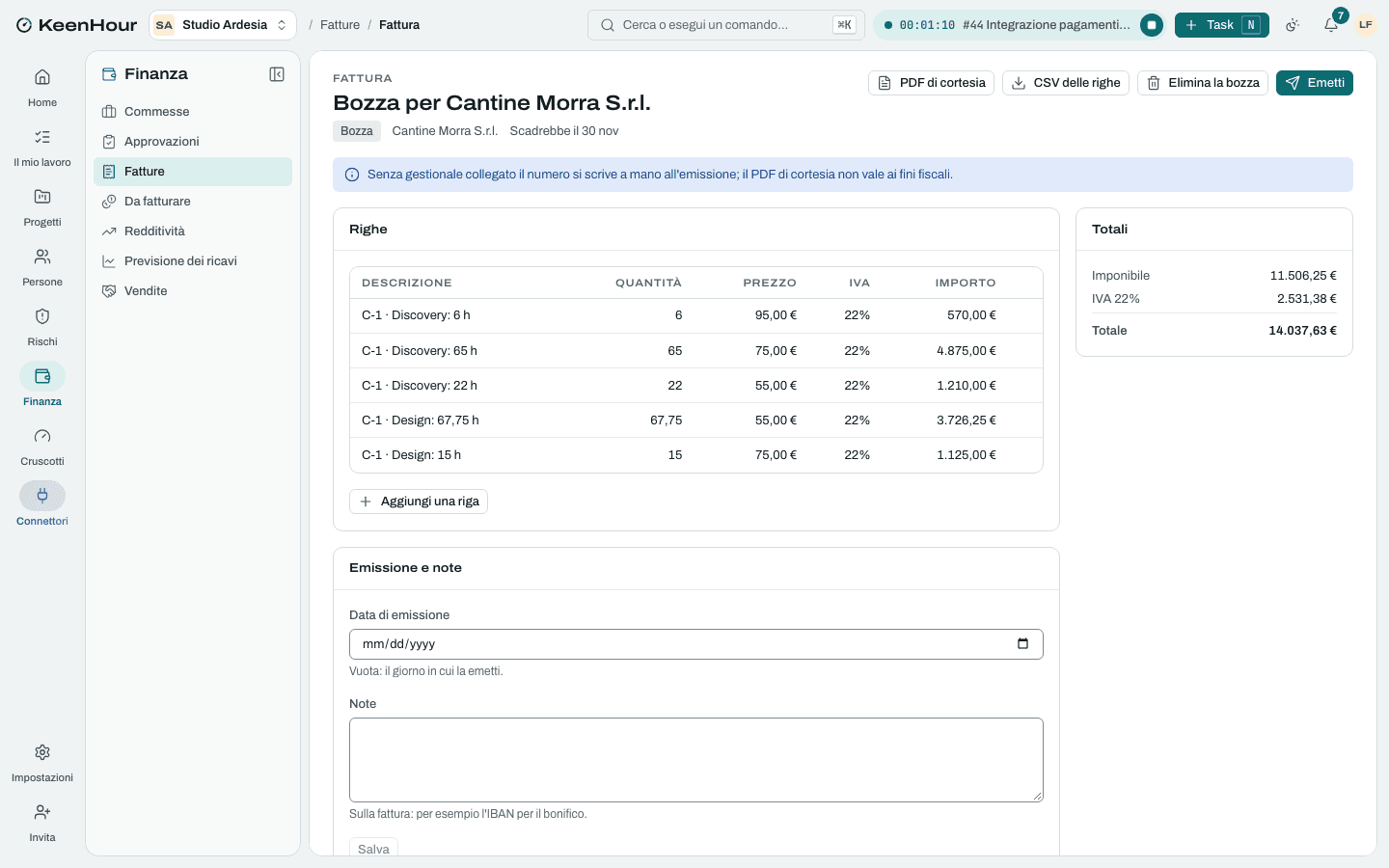Create a new Task
This screenshot has width=1389, height=868.
coord(1222,25)
